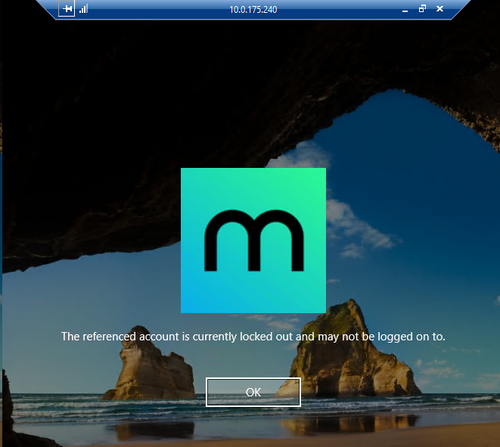The width and height of the screenshot is (500, 447).
Task: Click the green "m" account picture
Action: tap(253, 240)
